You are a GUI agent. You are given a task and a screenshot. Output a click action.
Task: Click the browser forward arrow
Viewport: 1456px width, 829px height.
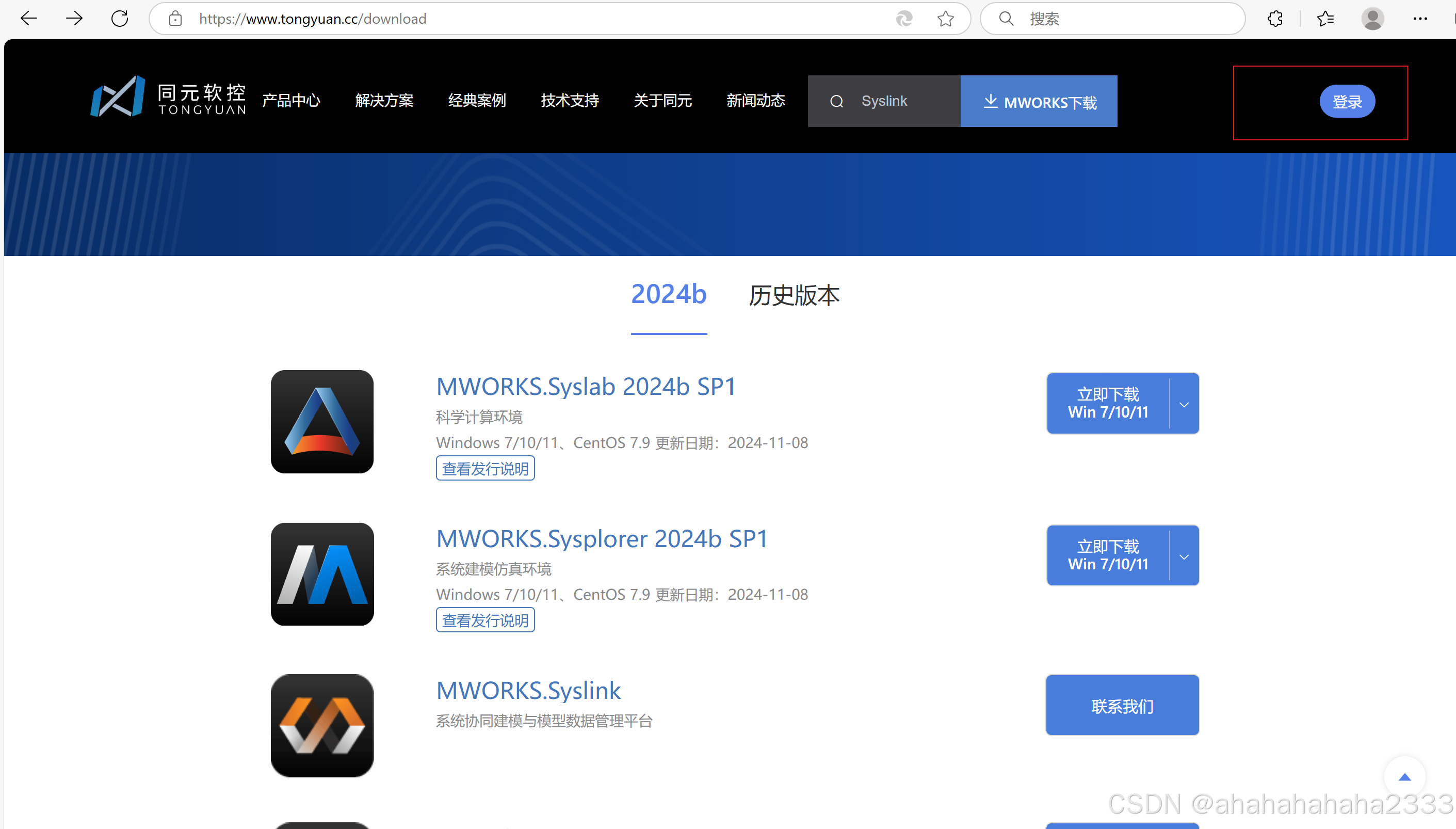(x=74, y=19)
